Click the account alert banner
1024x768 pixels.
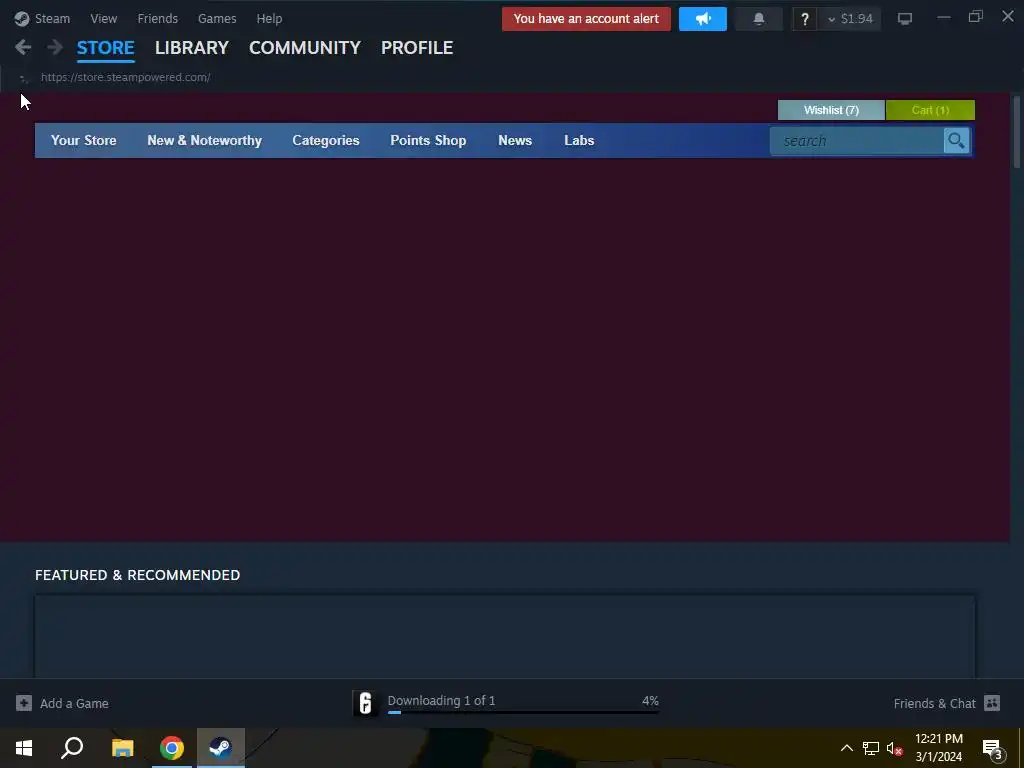click(586, 19)
